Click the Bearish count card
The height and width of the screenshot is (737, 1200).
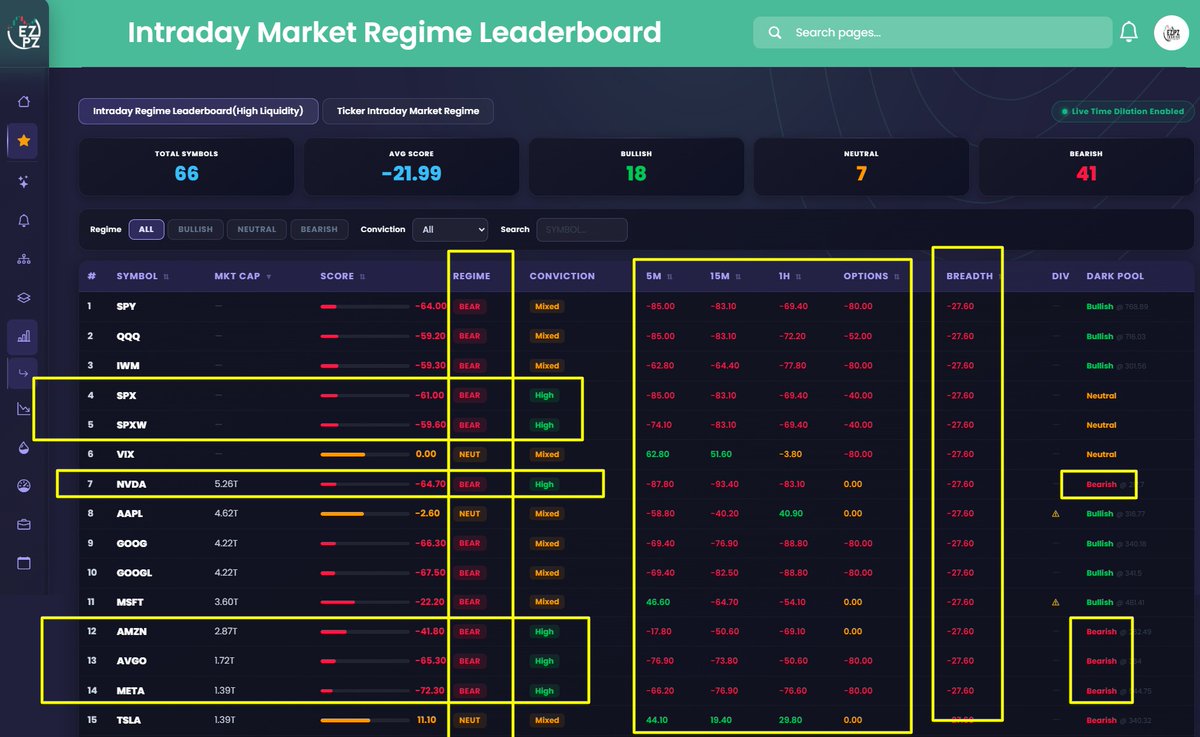coord(1086,166)
